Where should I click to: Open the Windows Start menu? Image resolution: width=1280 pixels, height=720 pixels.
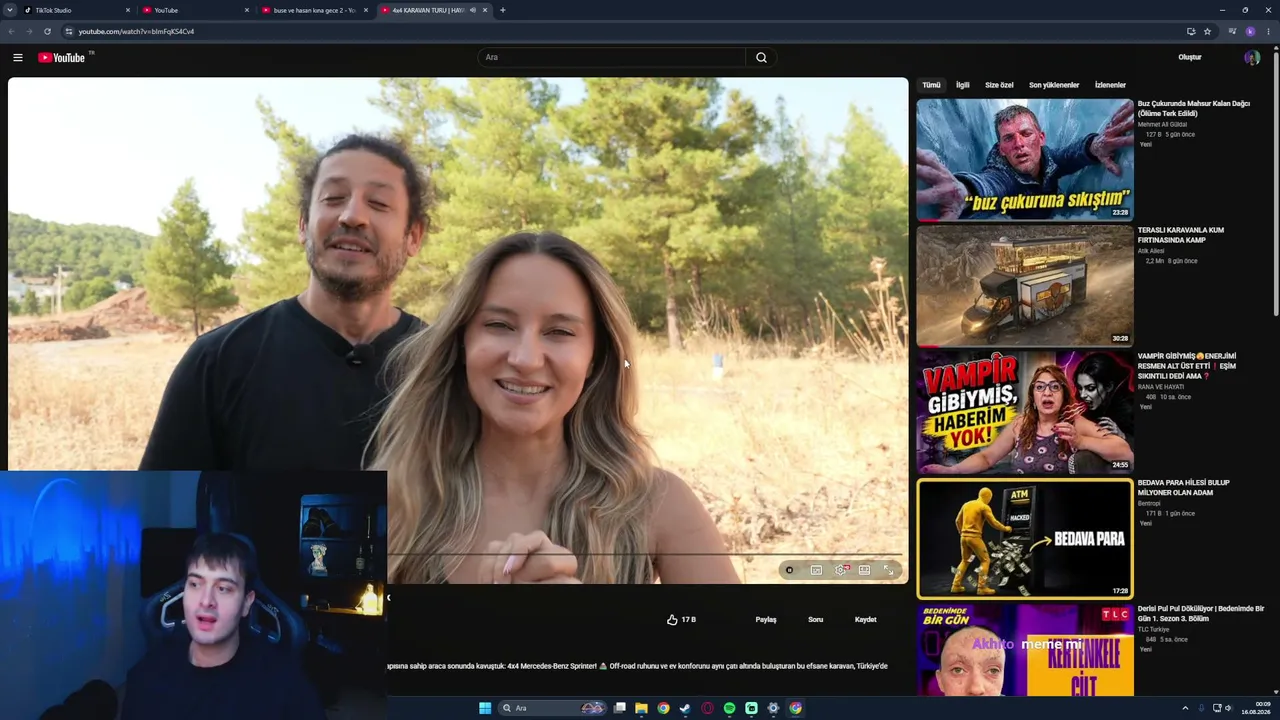pos(485,708)
